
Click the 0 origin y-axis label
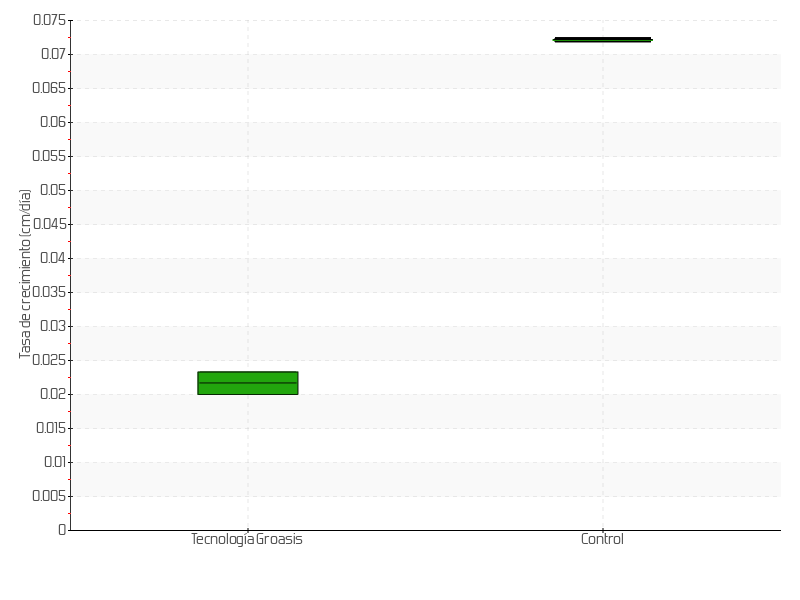click(x=62, y=530)
